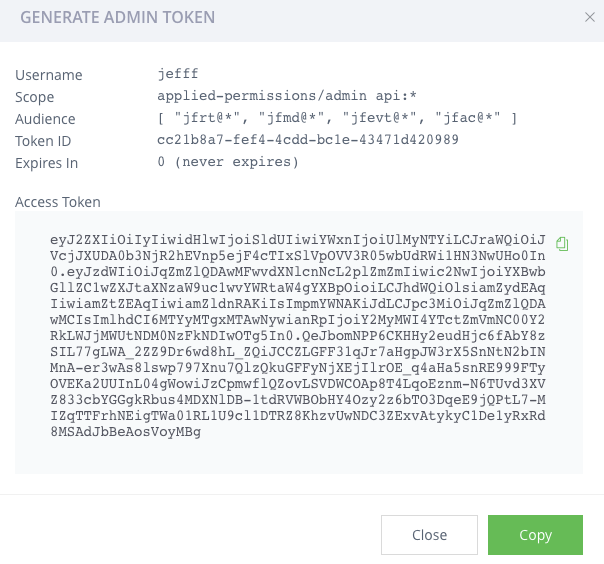604x564 pixels.
Task: Click the token line starting SIL77gLWA
Action: tap(297, 352)
